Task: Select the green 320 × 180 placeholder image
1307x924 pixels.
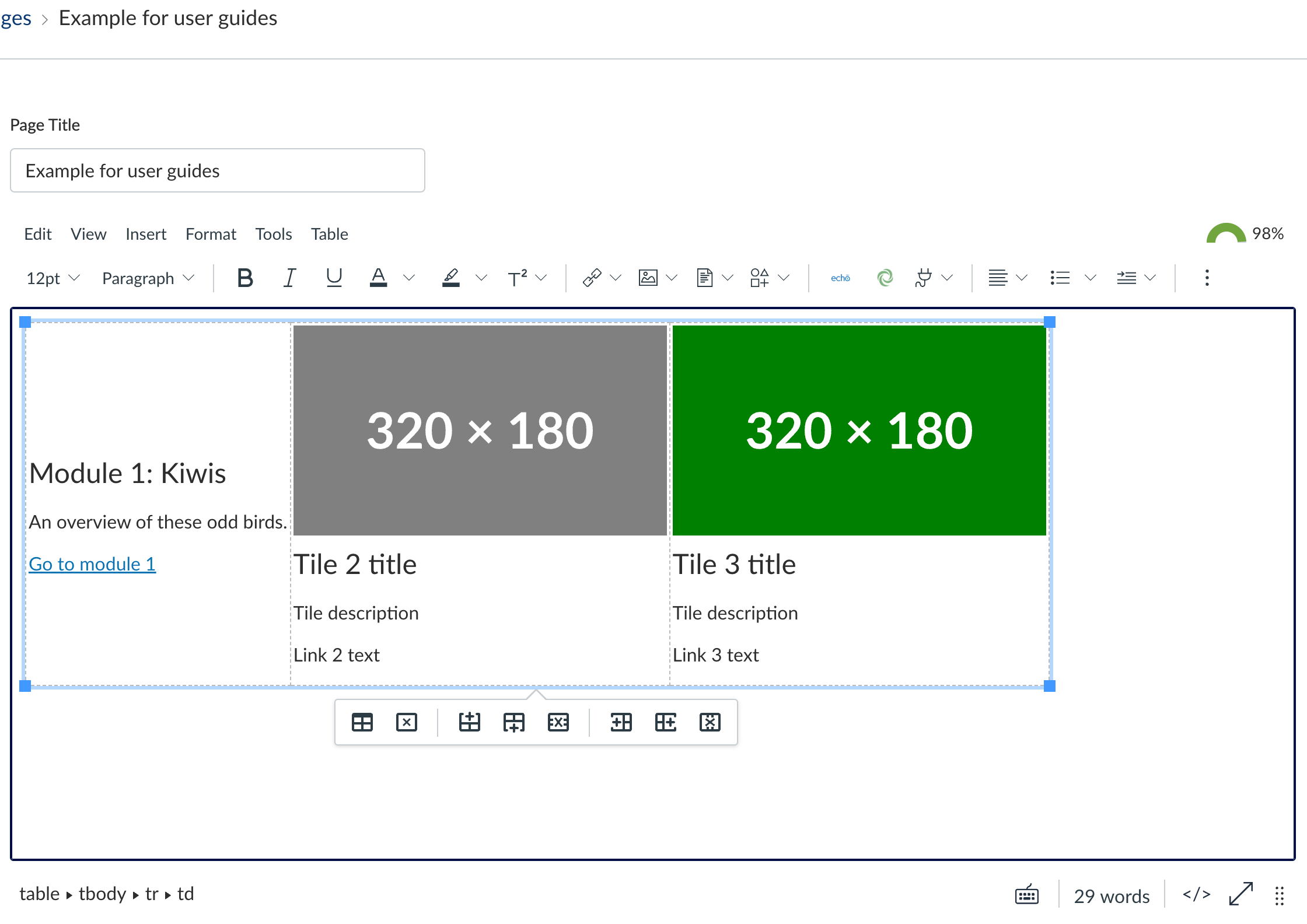Action: pyautogui.click(x=859, y=430)
